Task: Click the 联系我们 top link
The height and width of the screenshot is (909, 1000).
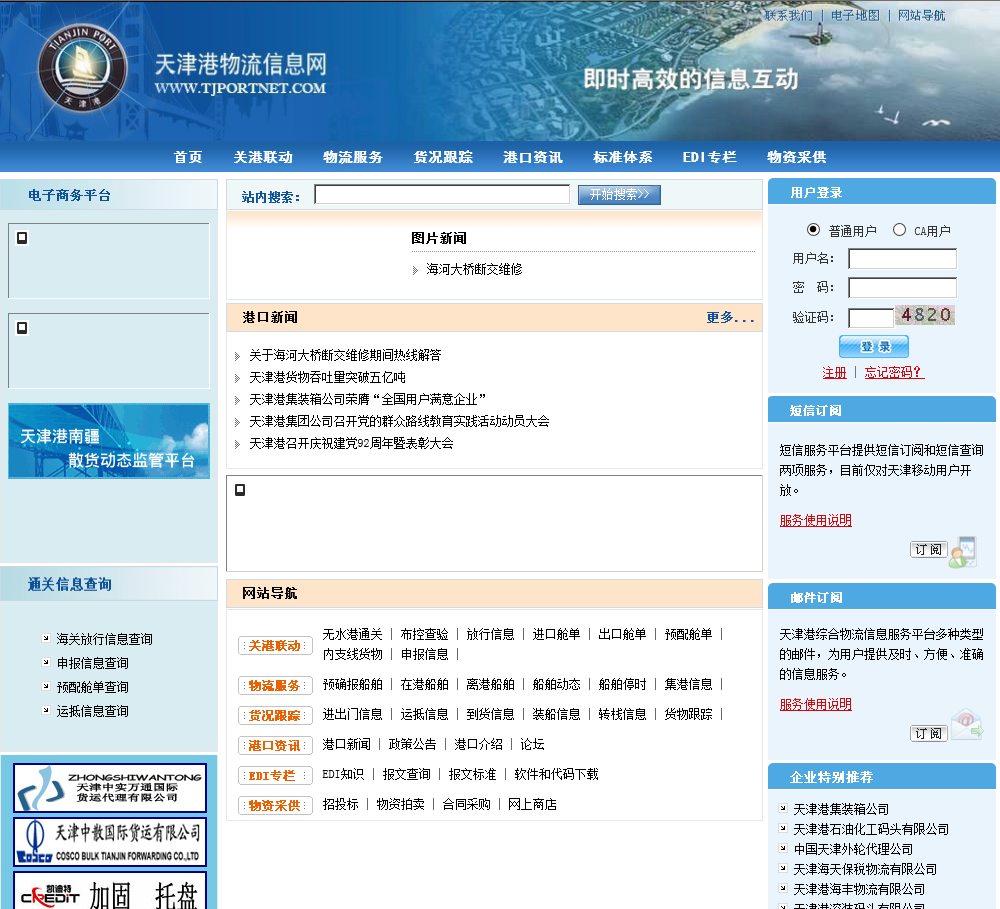Action: 788,15
